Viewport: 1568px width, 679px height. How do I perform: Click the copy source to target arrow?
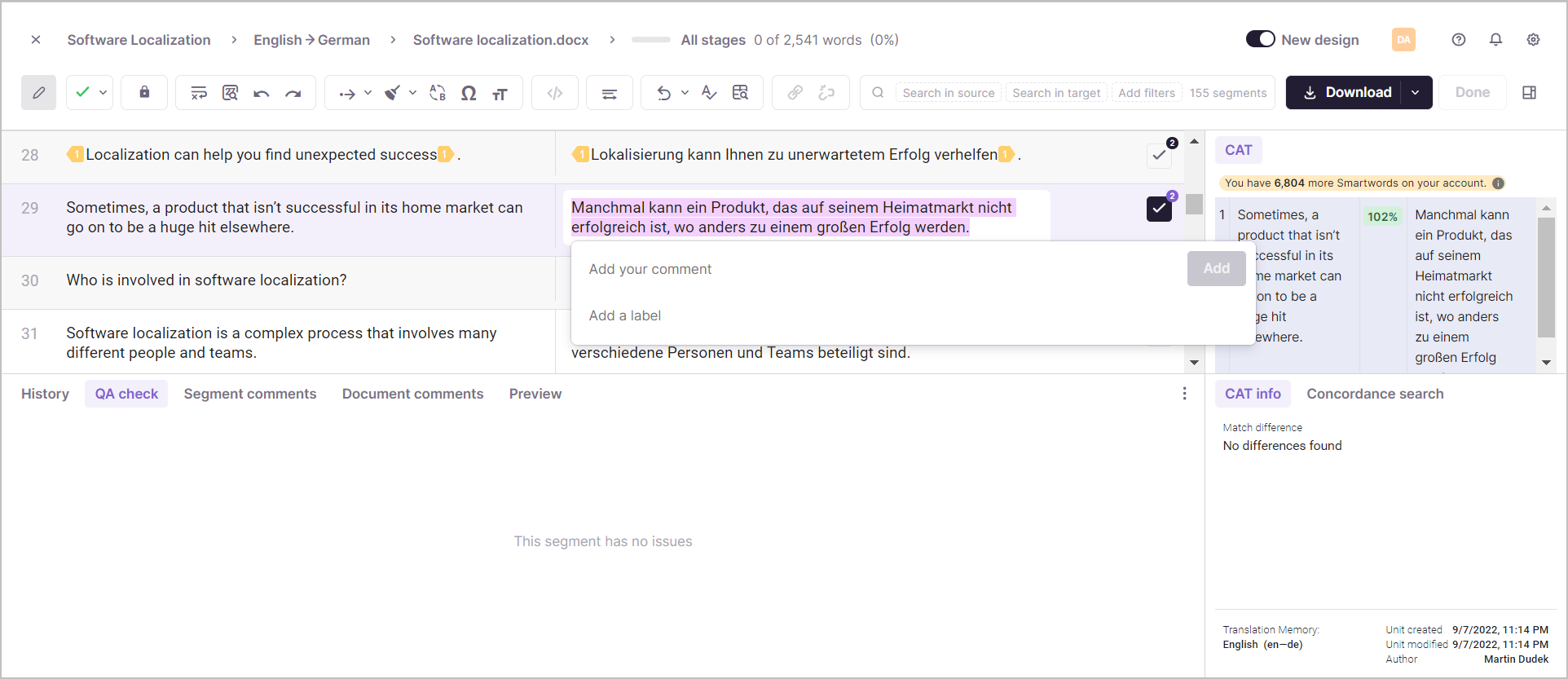[347, 94]
